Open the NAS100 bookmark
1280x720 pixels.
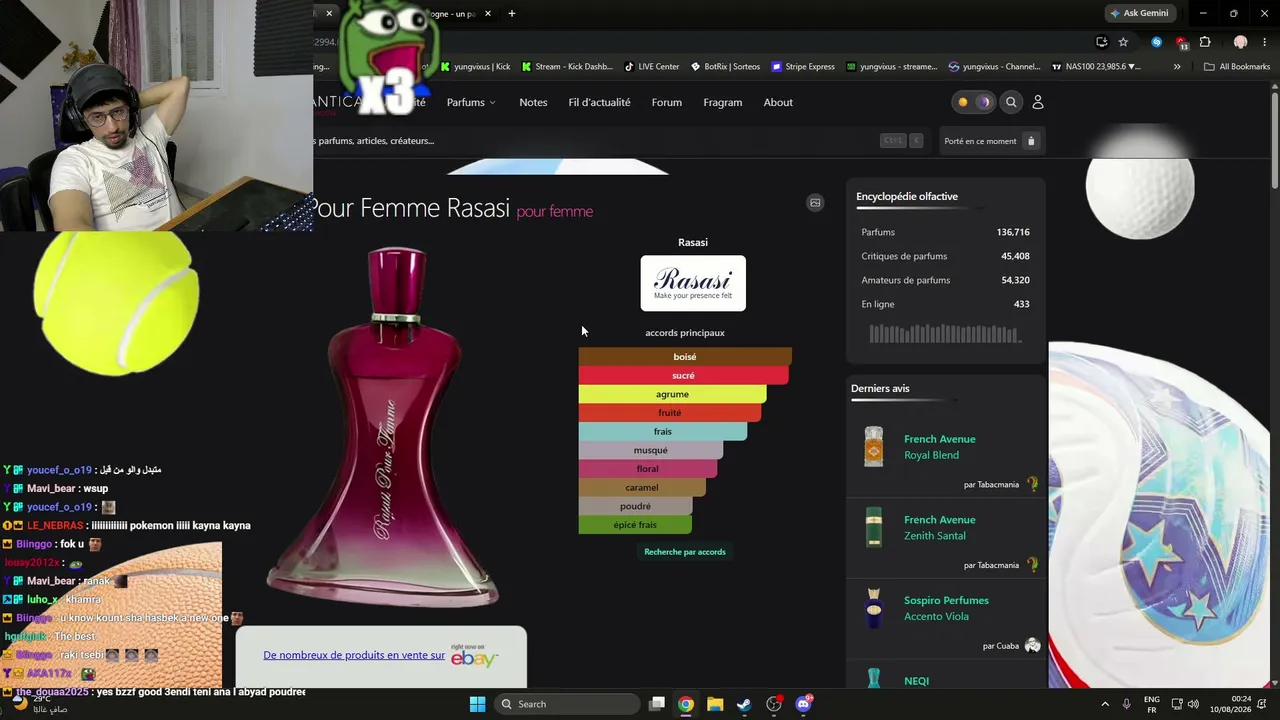(x=1096, y=67)
